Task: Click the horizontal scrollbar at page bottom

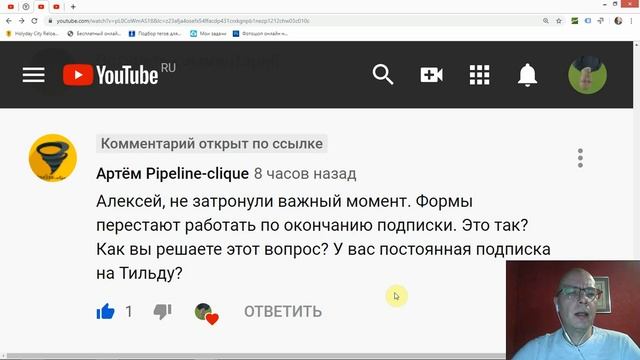Action: point(255,356)
